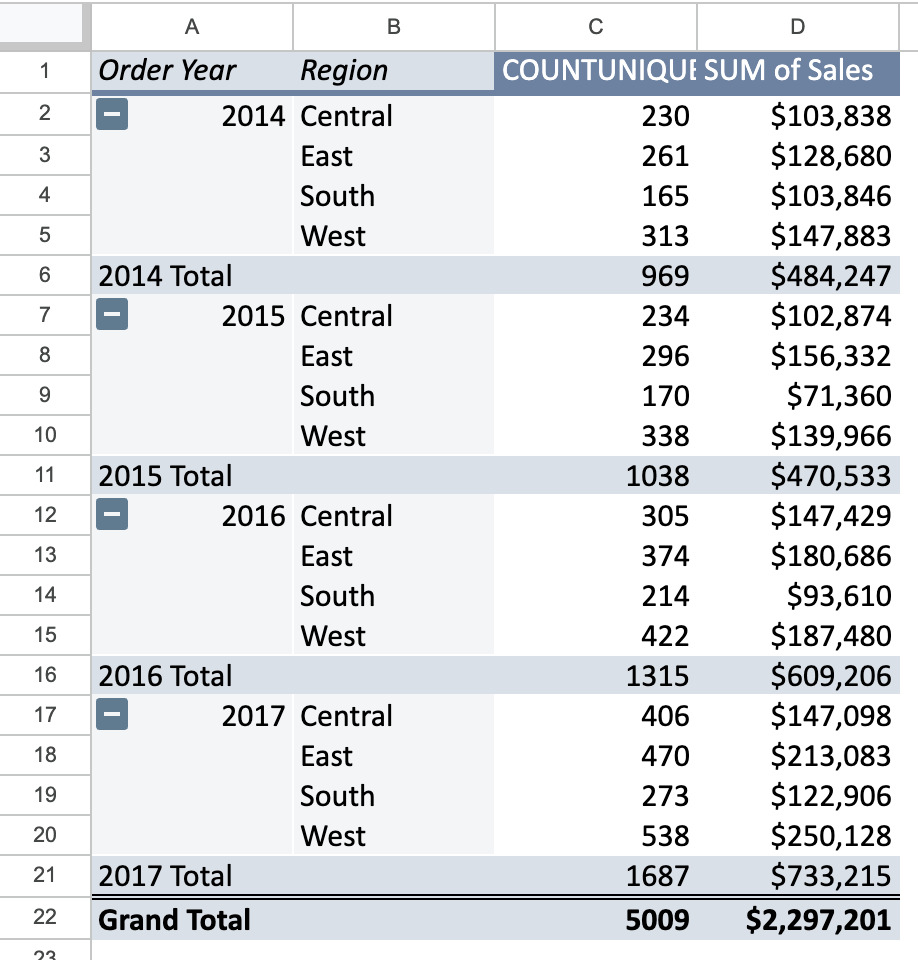Select the Grand Total label cell
The width and height of the screenshot is (918, 960).
[175, 919]
